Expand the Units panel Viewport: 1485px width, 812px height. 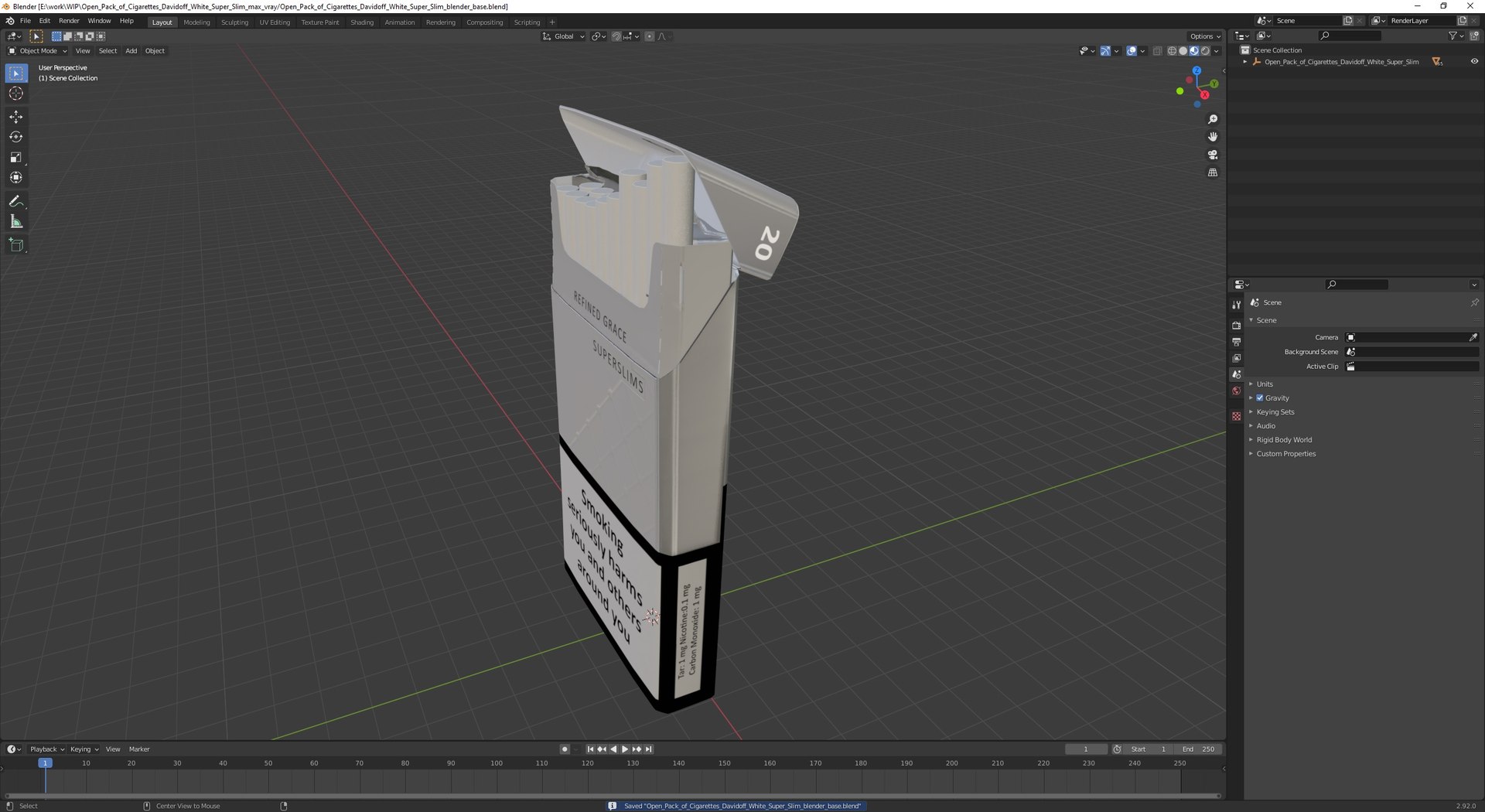point(1265,384)
